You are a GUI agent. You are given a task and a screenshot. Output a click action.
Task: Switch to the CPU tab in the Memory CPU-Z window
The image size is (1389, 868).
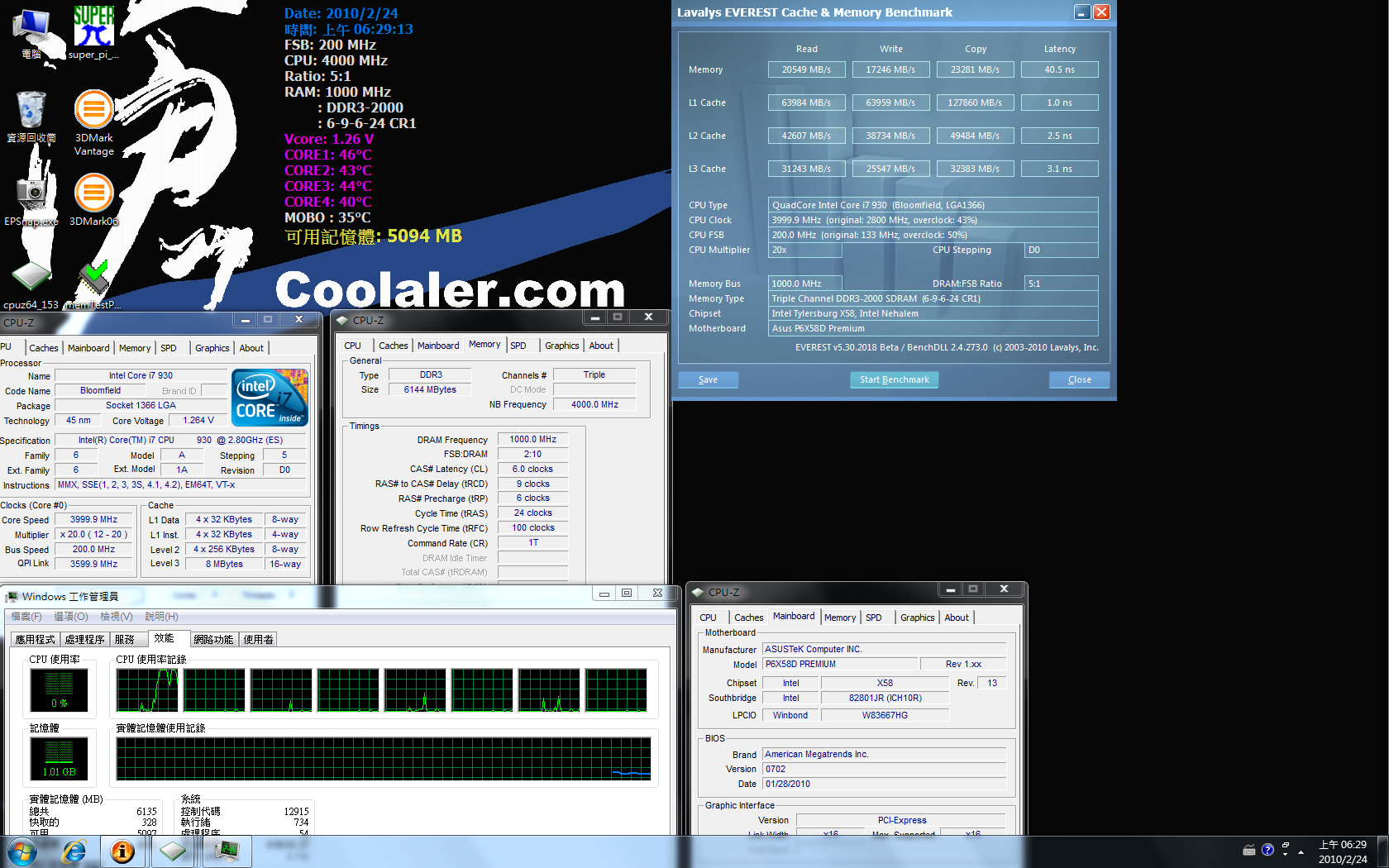353,346
